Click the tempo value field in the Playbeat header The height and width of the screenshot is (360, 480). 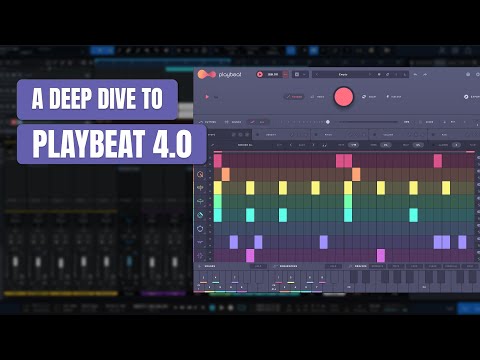coord(273,74)
